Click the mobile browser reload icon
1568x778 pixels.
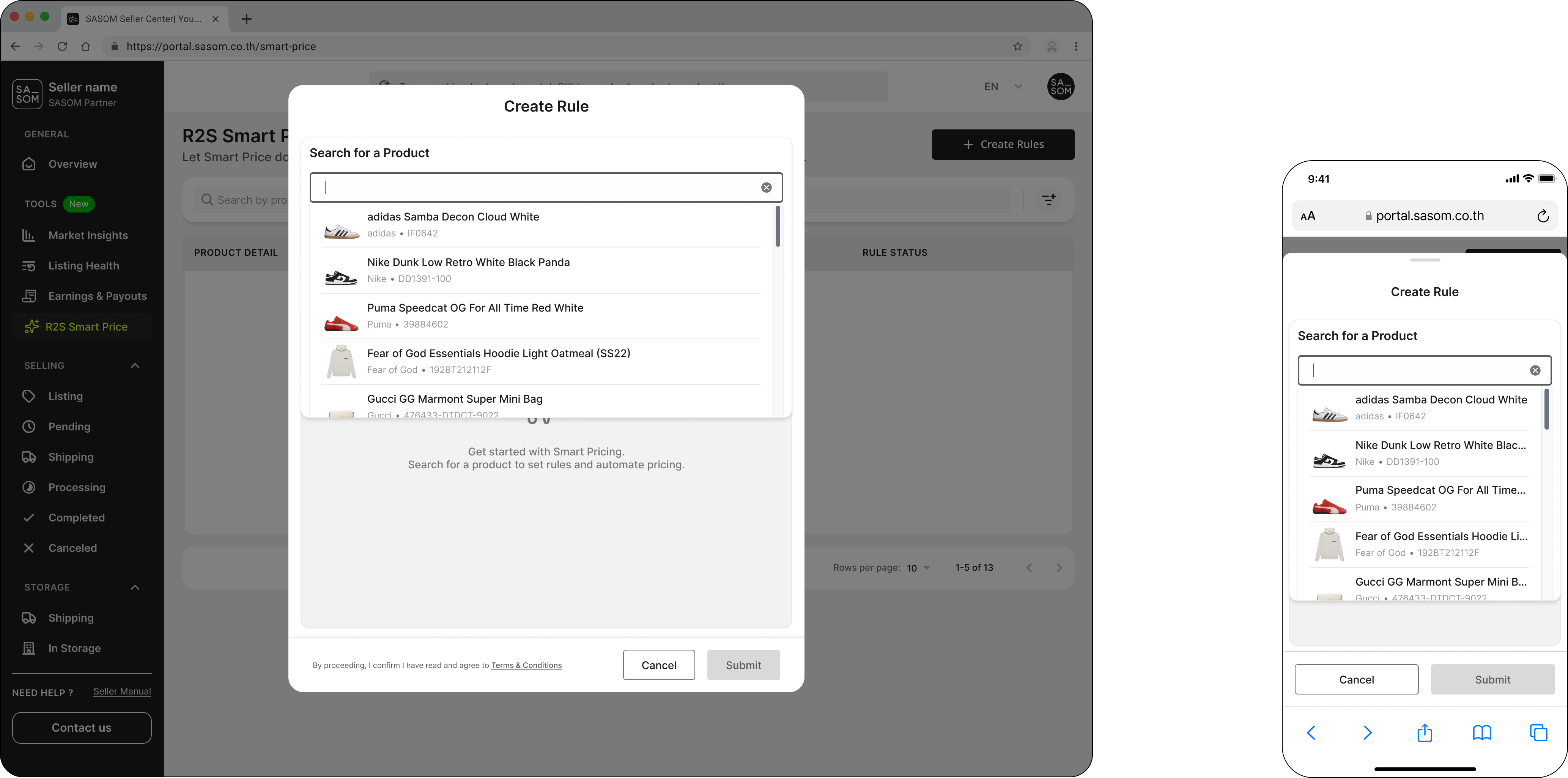pos(1543,216)
